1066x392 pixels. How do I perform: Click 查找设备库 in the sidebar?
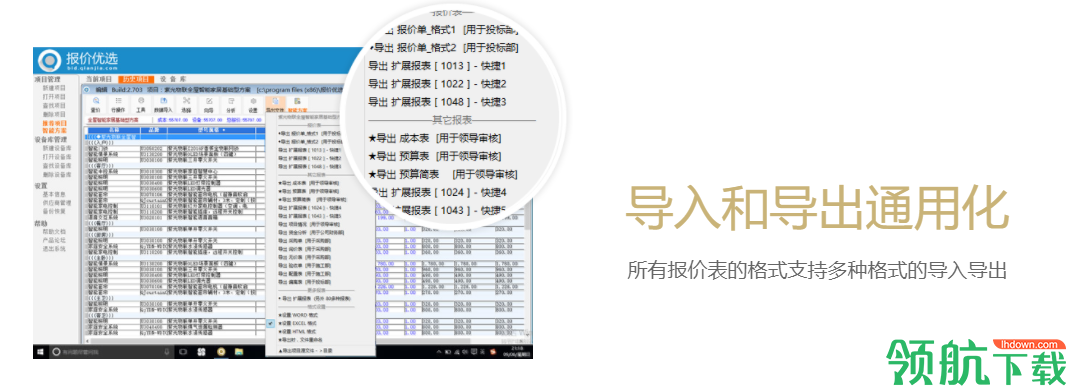56,166
